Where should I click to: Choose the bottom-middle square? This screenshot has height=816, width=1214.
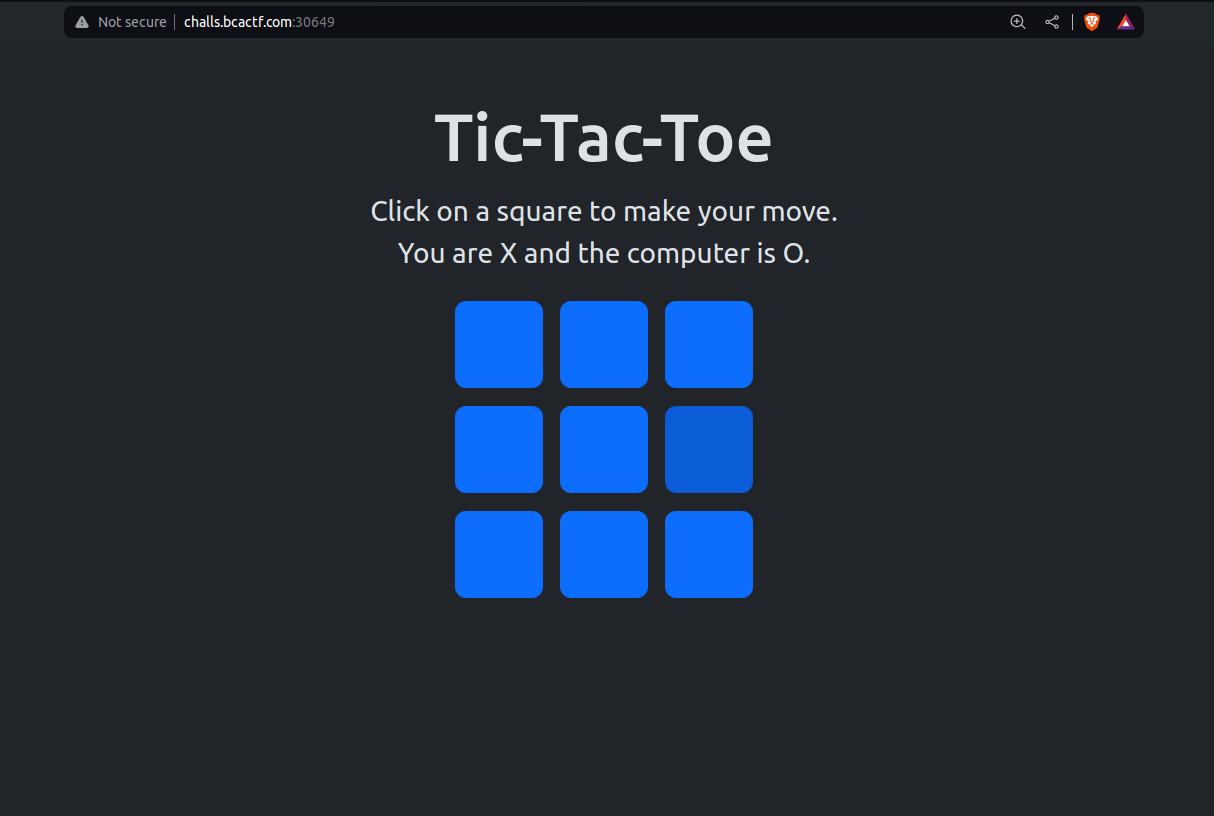pyautogui.click(x=604, y=554)
